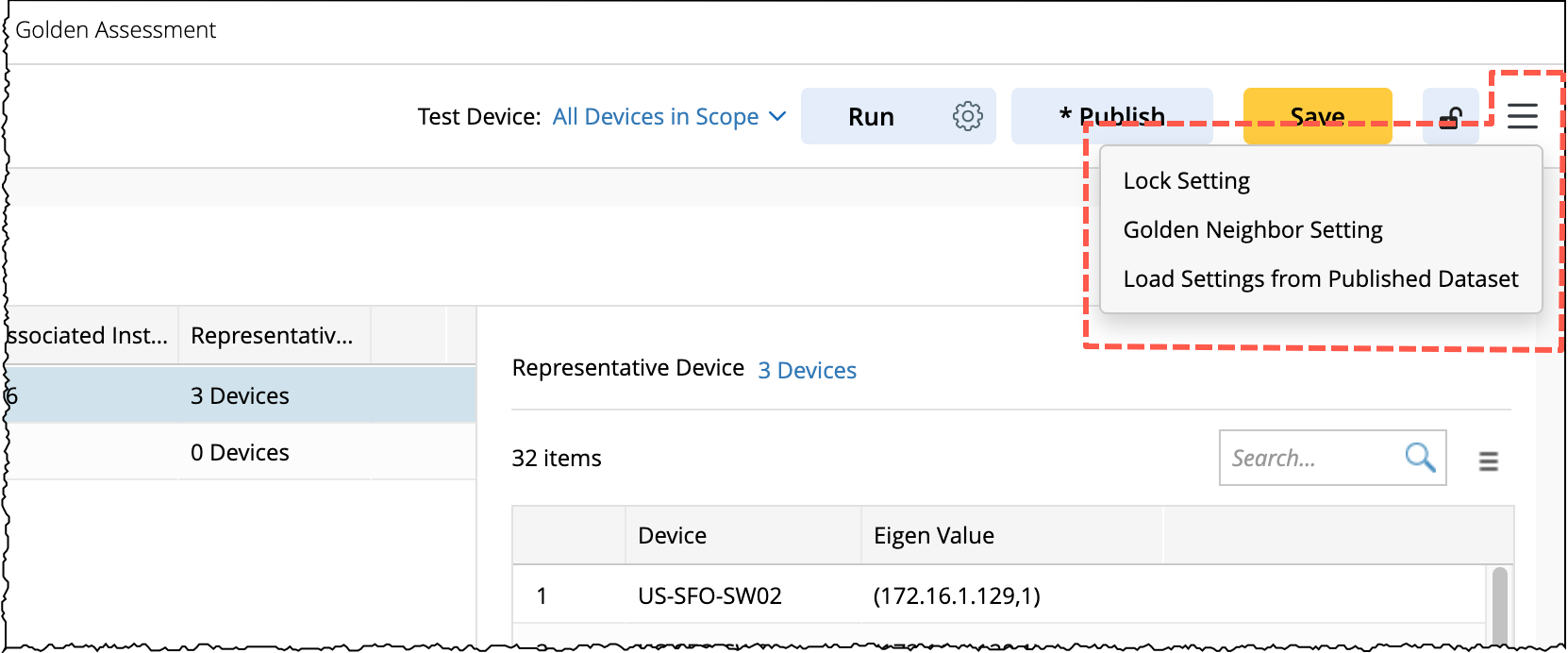The height and width of the screenshot is (653, 1568).
Task: Select Golden Neighbor Setting menu item
Action: pyautogui.click(x=1252, y=229)
